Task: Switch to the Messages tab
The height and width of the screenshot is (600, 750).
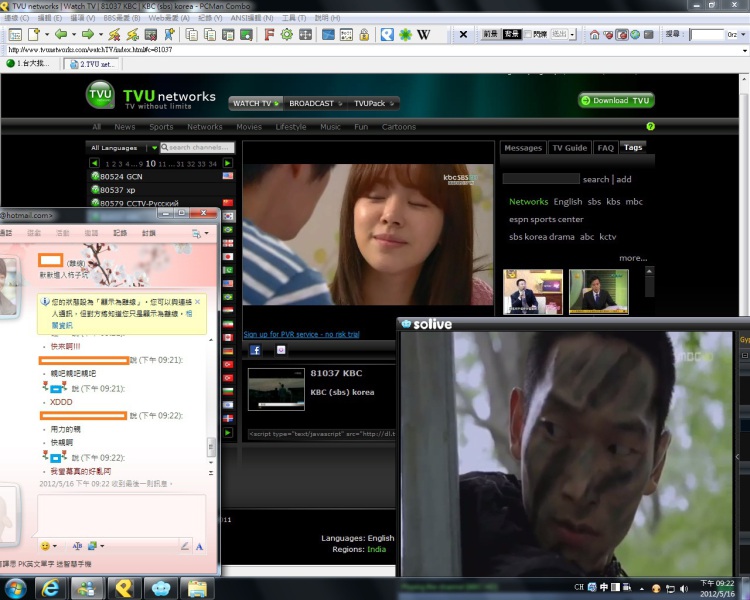Action: [x=523, y=148]
